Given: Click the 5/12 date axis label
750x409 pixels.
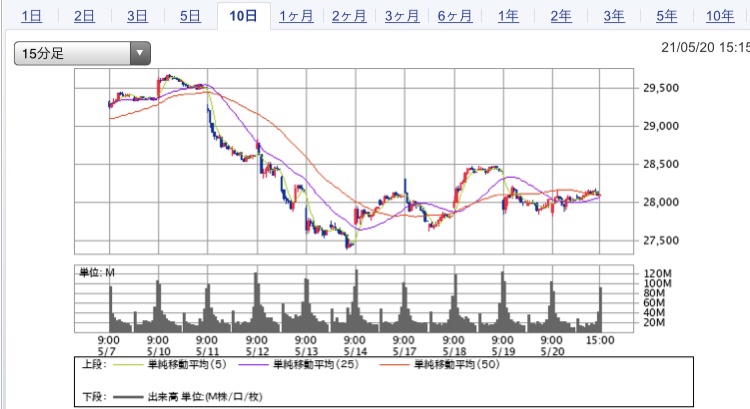Looking at the screenshot, I should (257, 352).
